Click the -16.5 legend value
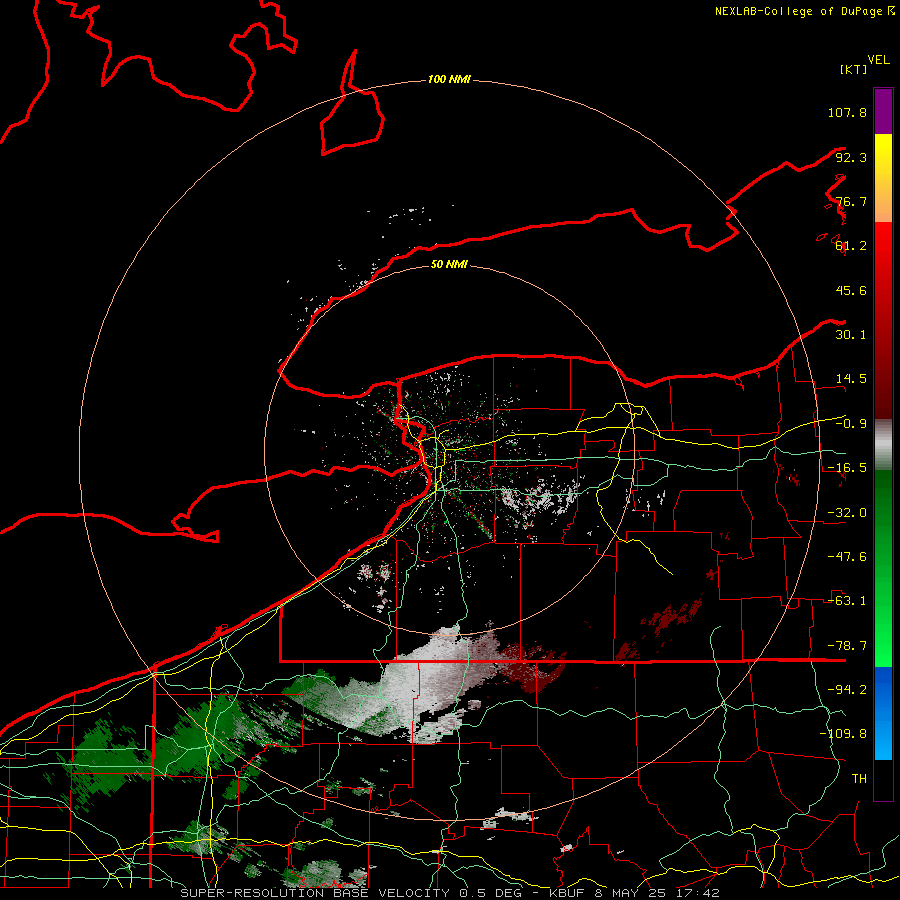This screenshot has height=900, width=900. point(847,468)
